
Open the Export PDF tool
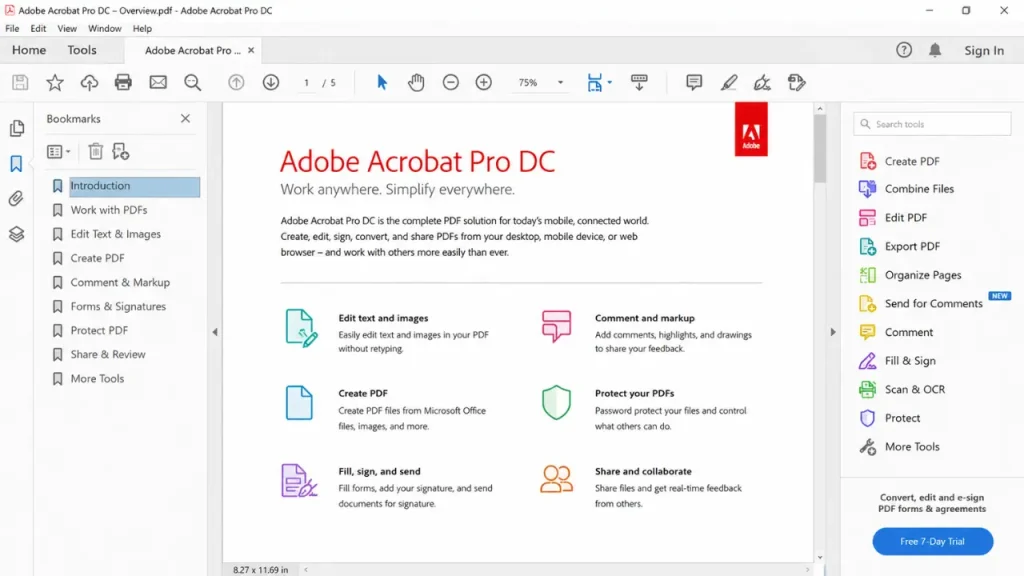(x=900, y=246)
